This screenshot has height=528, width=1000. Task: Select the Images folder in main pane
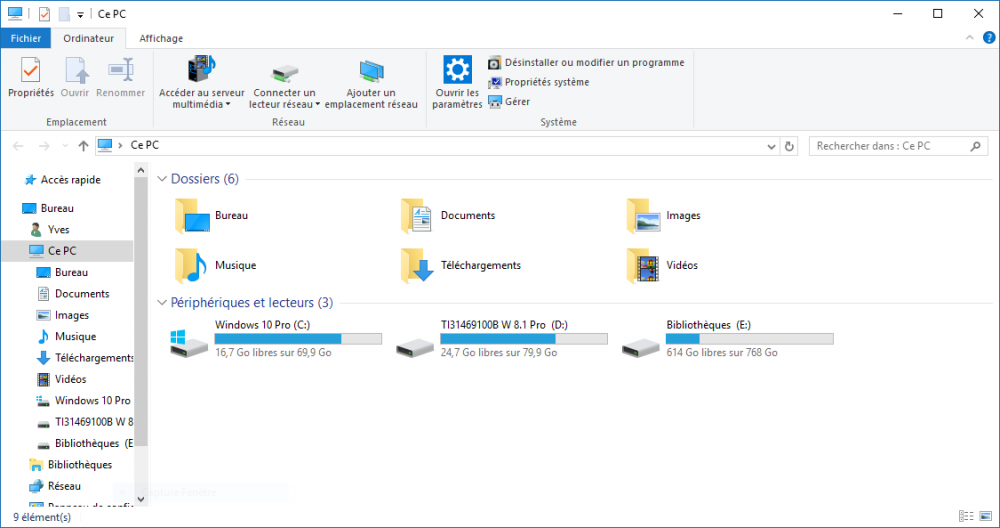[x=664, y=216]
